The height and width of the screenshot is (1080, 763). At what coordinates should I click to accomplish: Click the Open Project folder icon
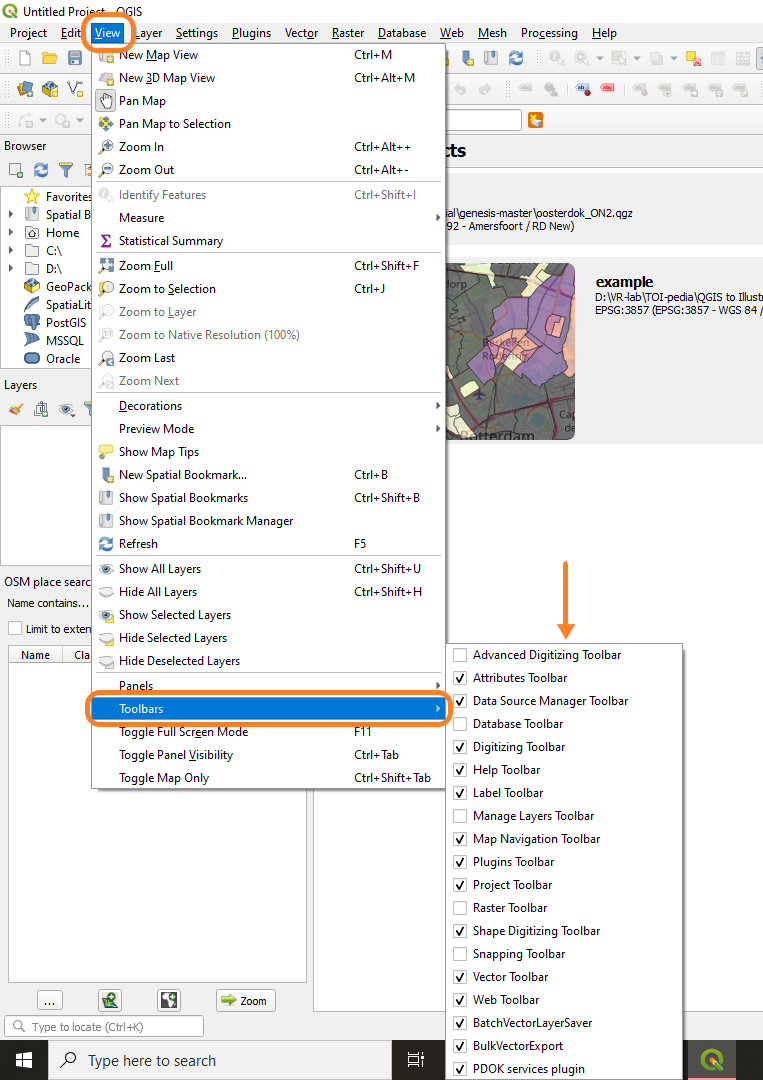[50, 58]
